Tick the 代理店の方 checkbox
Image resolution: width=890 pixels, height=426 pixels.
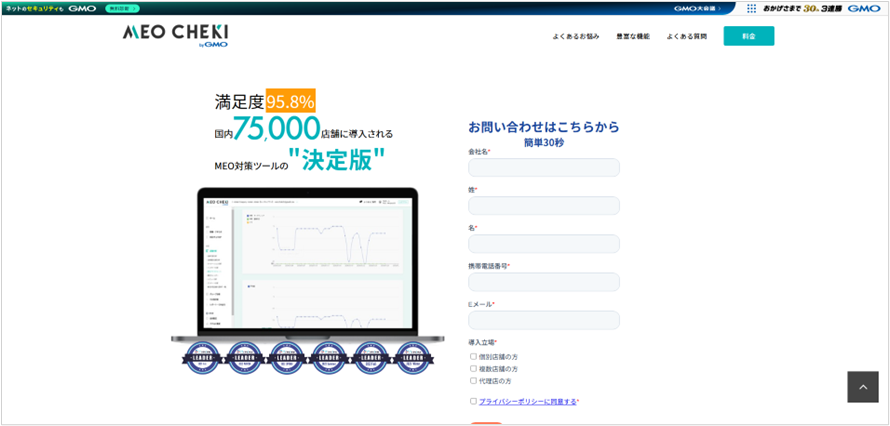tap(473, 381)
